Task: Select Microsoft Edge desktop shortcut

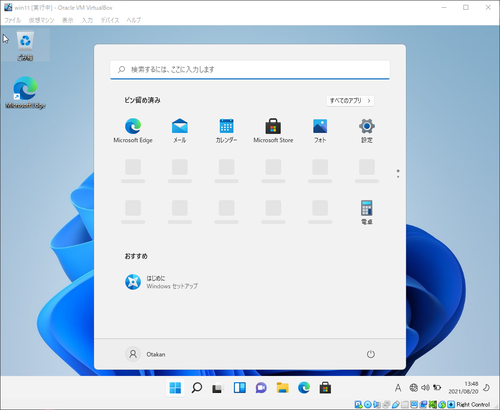Action: click(x=25, y=92)
